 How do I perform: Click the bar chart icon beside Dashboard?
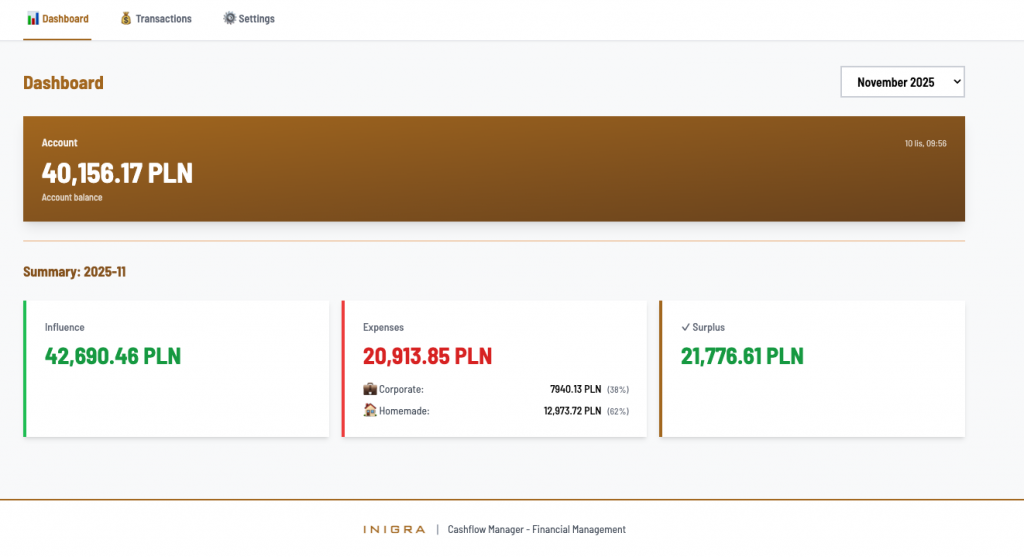[x=33, y=19]
